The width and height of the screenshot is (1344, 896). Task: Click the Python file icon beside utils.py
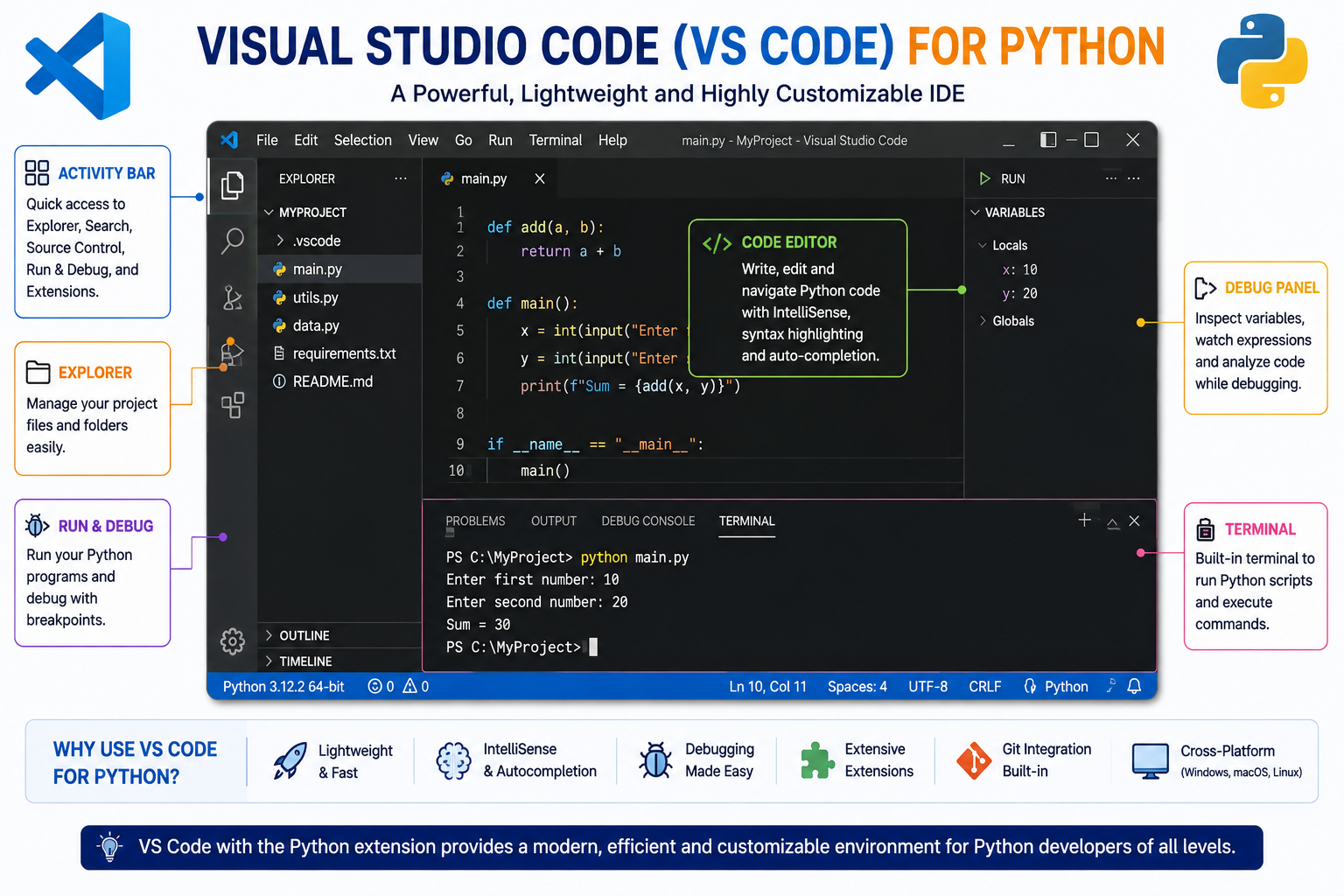pyautogui.click(x=279, y=297)
